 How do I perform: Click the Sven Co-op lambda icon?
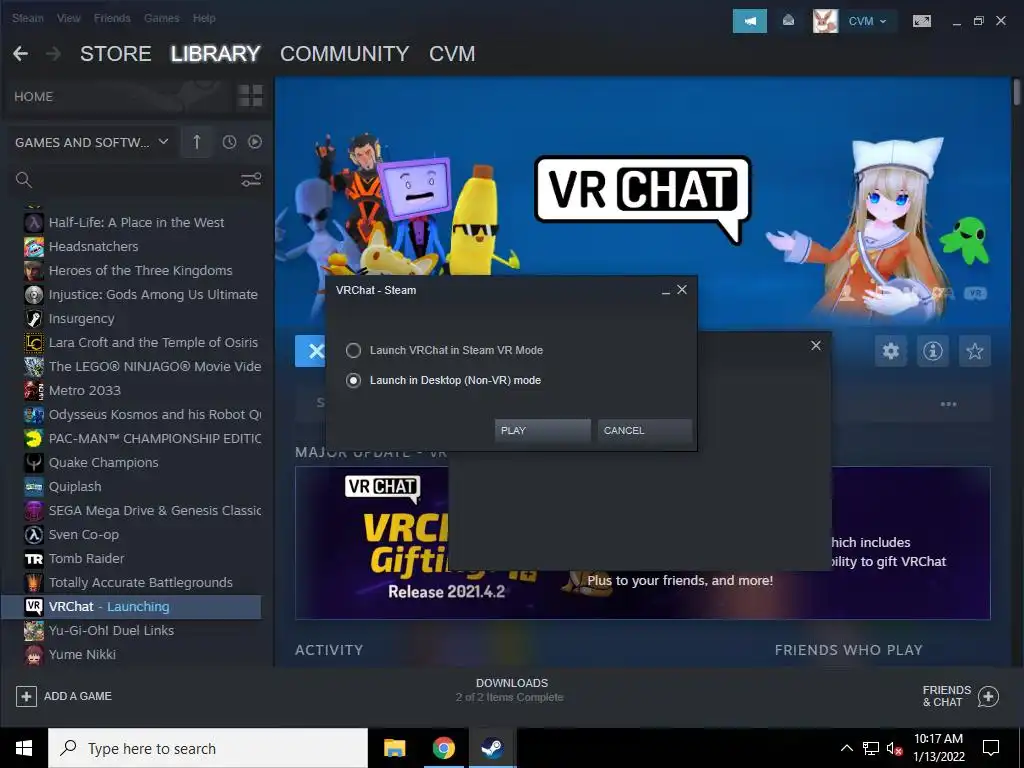point(33,534)
